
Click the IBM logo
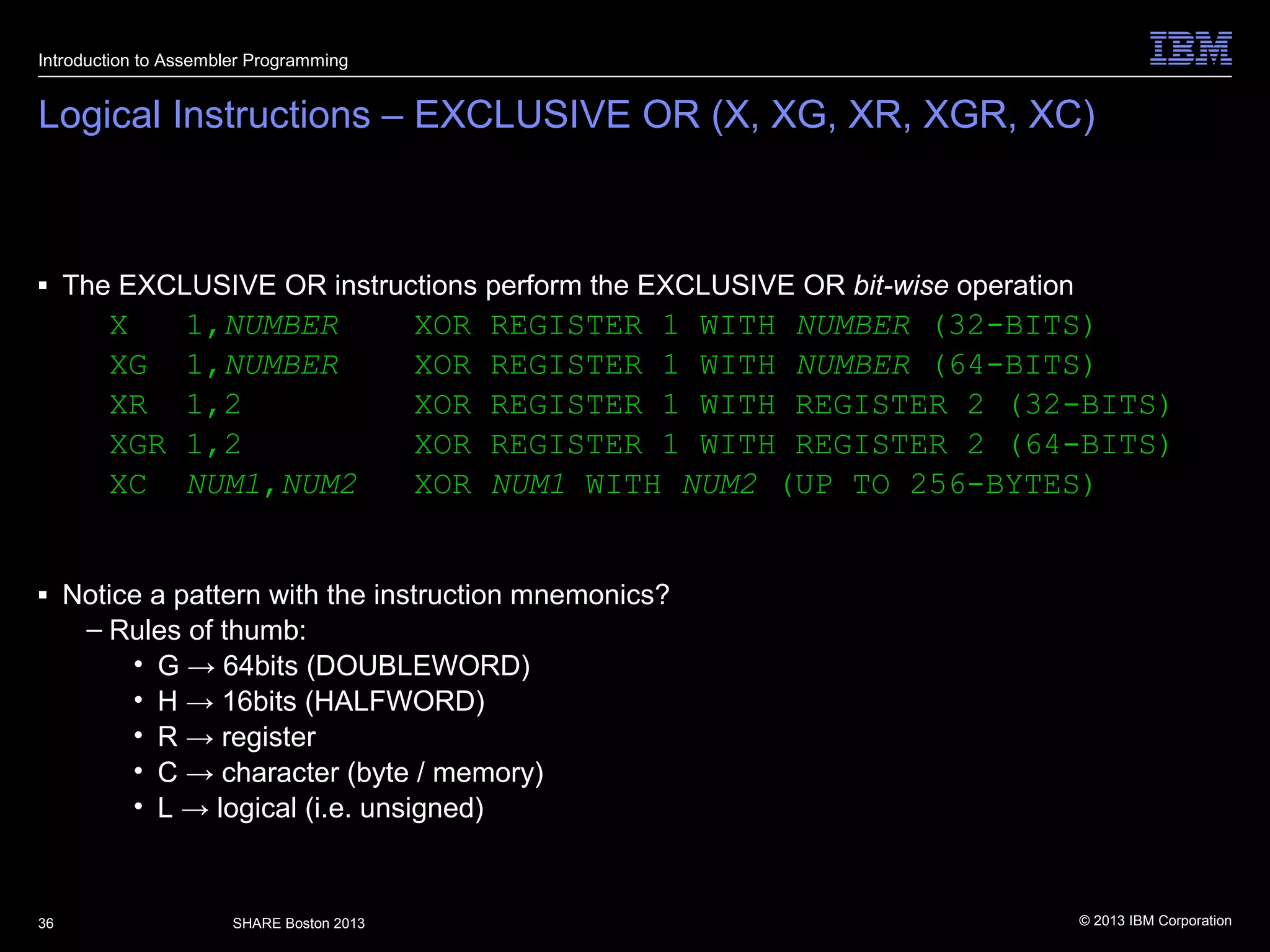pos(1191,48)
